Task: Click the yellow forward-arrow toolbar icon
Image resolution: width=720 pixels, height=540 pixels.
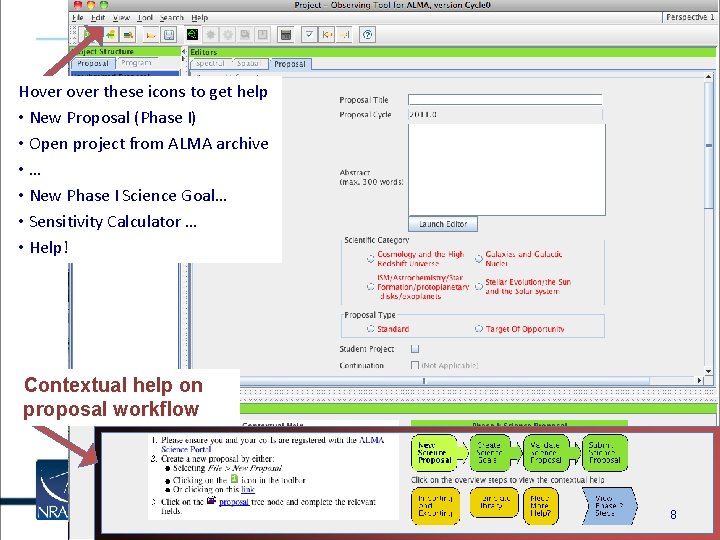Action: [344, 34]
